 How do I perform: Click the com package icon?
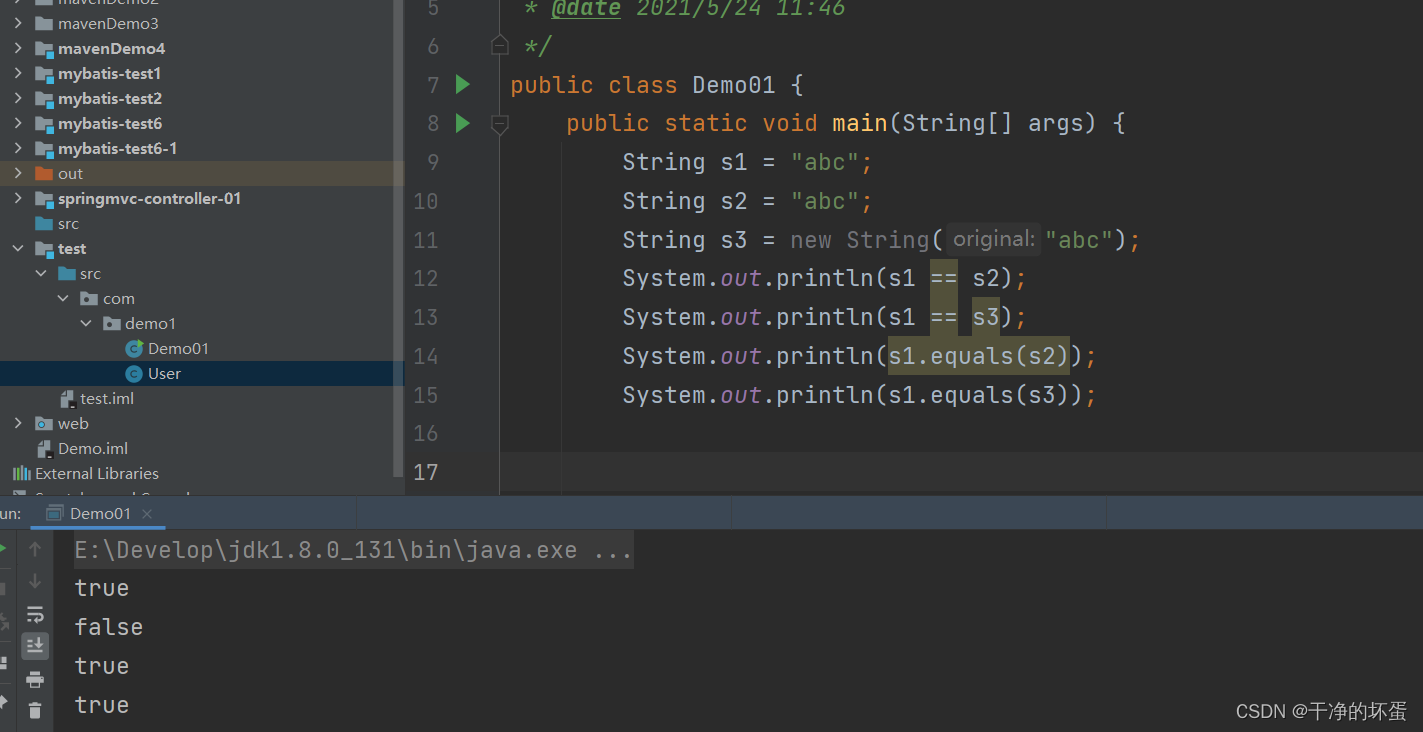point(89,299)
